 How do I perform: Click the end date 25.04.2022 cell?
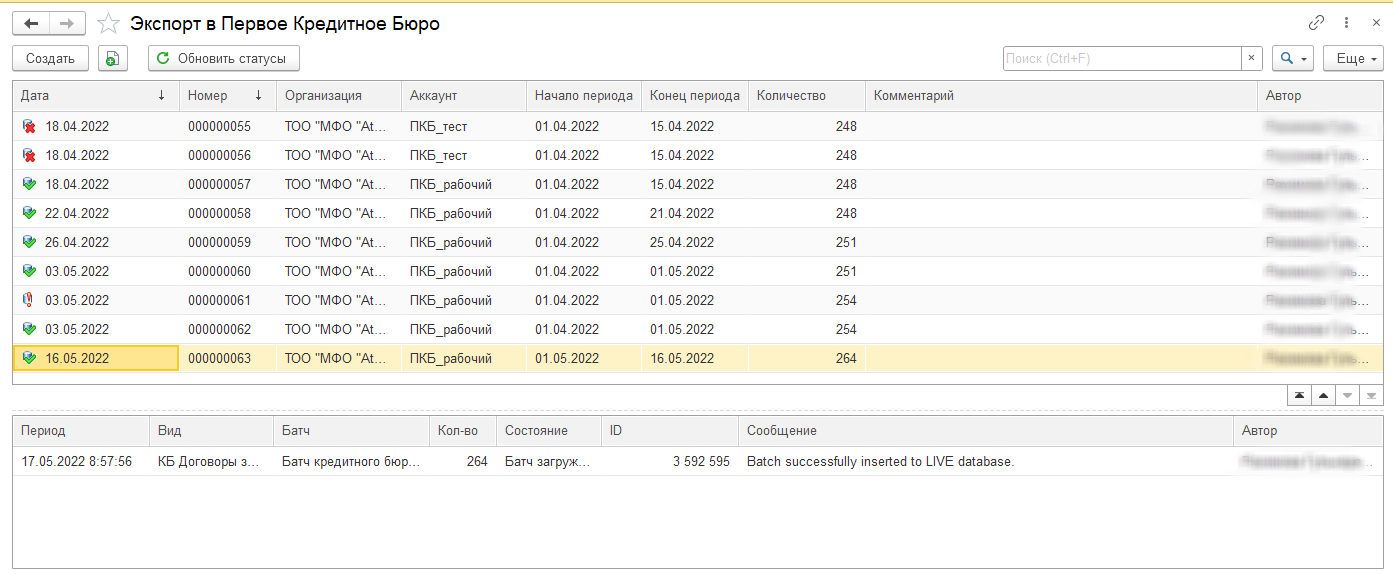pyautogui.click(x=695, y=243)
